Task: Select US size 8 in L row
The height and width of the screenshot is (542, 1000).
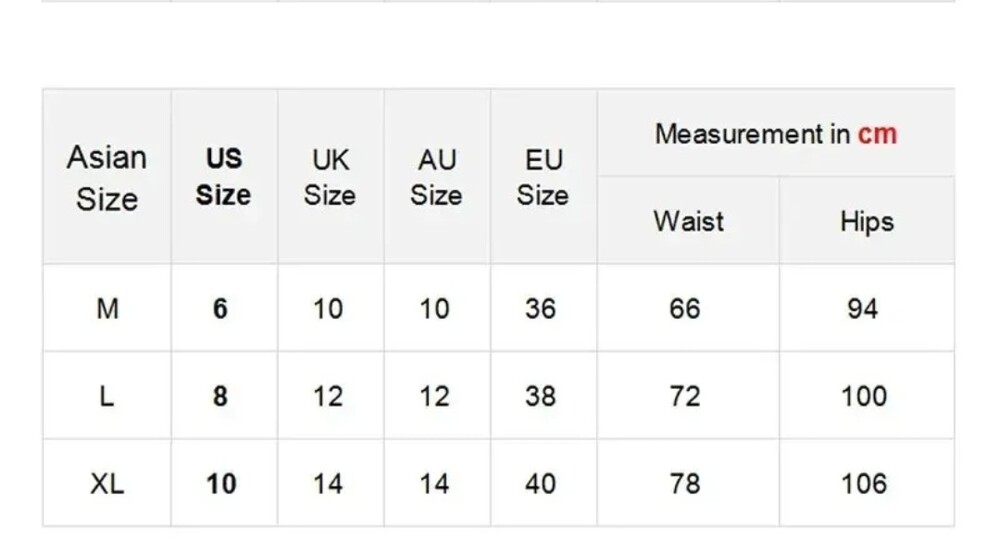Action: [221, 396]
